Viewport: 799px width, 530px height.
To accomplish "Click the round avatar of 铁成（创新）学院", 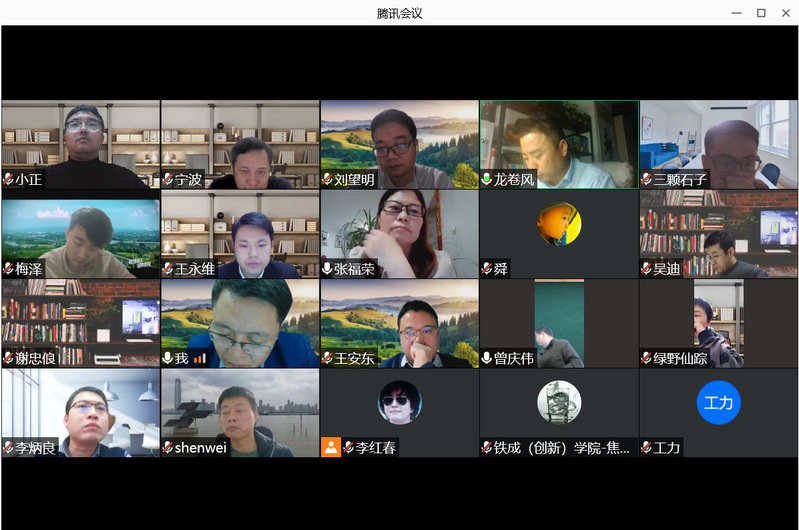I will [x=558, y=402].
